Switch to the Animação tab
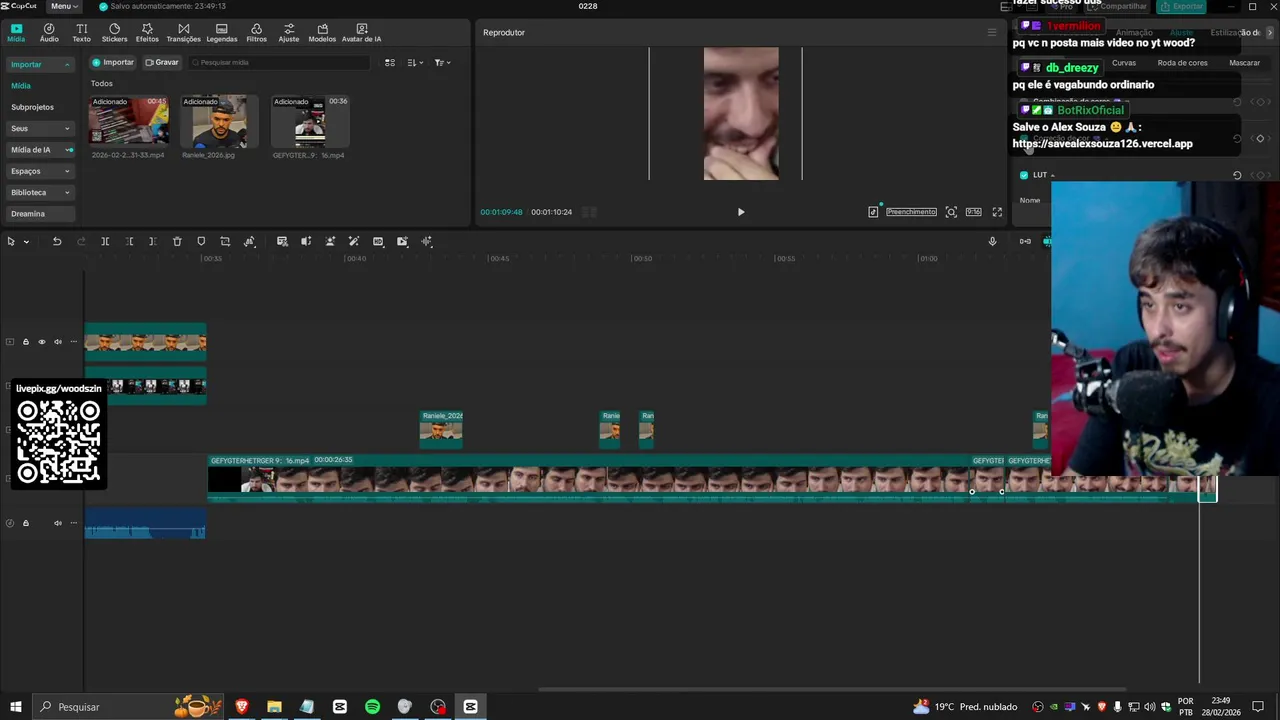Image resolution: width=1280 pixels, height=720 pixels. click(x=1134, y=32)
